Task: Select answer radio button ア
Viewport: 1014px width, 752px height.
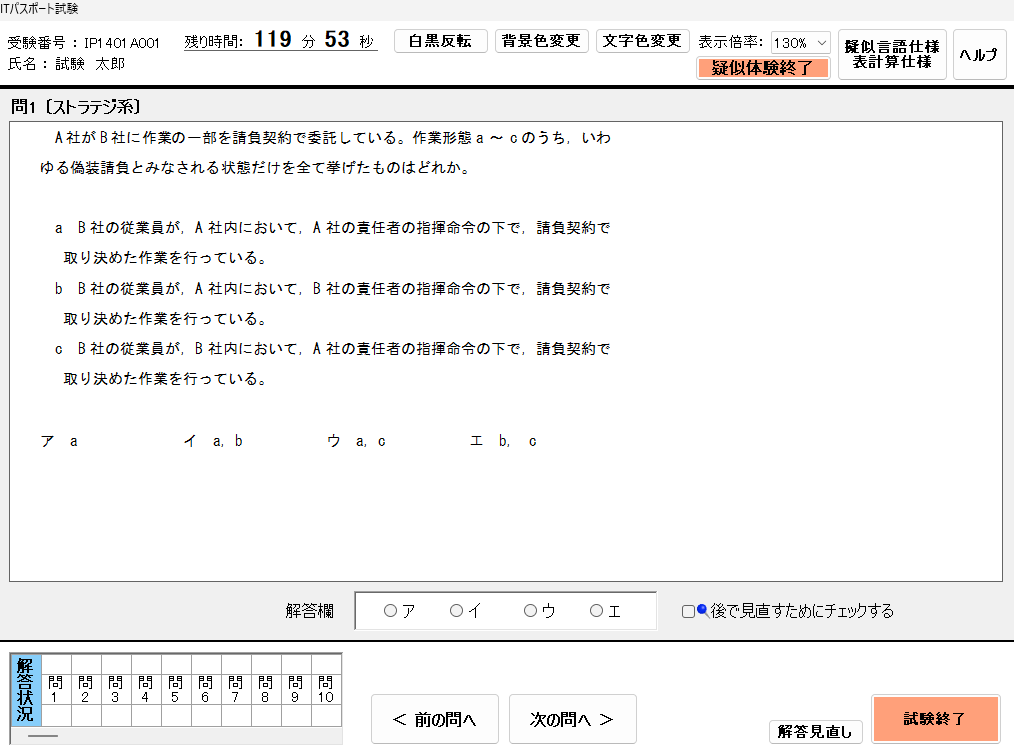Action: click(390, 611)
